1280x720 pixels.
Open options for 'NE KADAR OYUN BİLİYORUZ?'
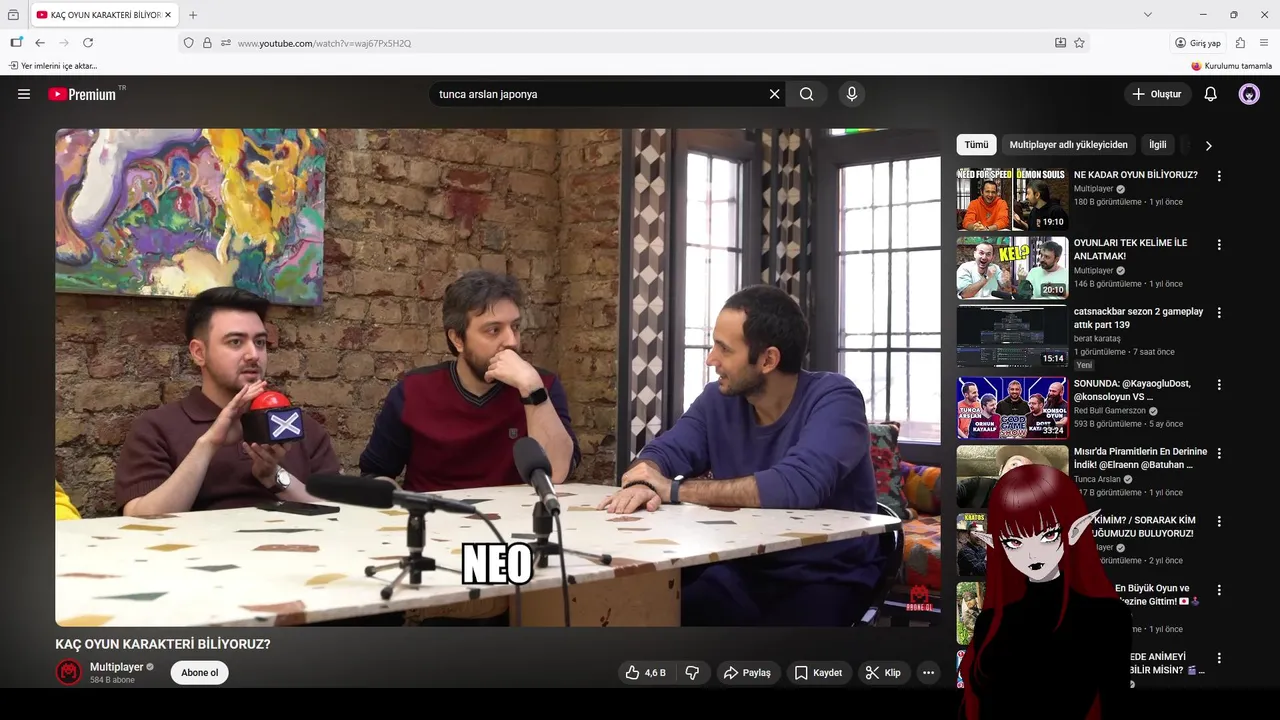click(1219, 176)
